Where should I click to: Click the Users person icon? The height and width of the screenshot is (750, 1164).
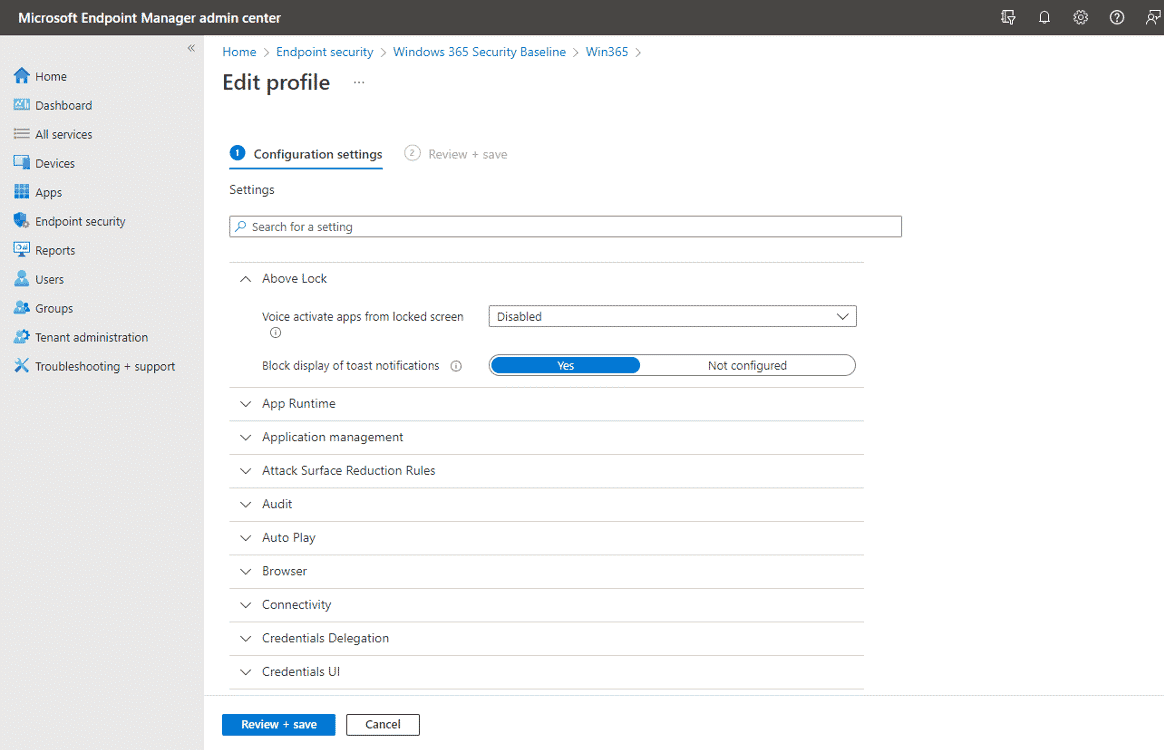click(22, 278)
